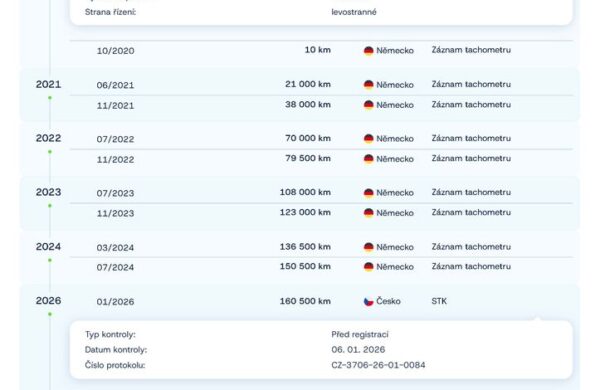Click Německo label in the 06/2021 row
Screen dimensions: 600x390
pos(395,85)
